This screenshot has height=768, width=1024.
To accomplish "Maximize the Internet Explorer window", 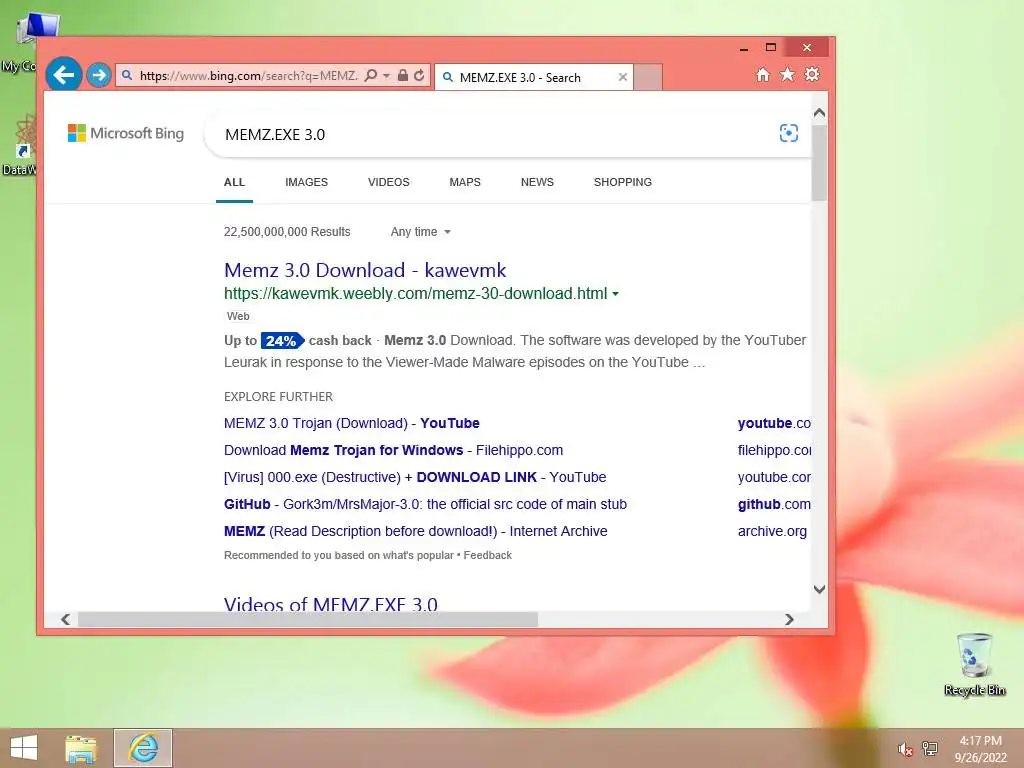I will [771, 47].
